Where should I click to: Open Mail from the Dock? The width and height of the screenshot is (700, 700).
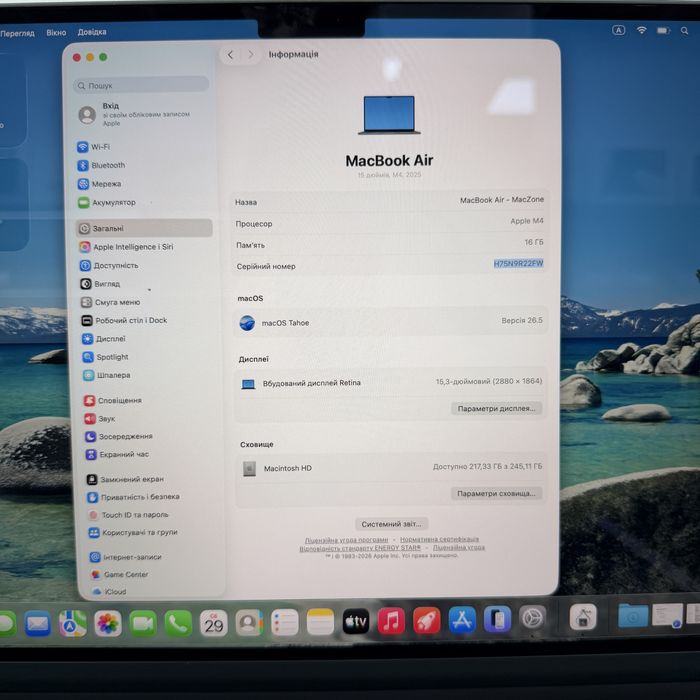coord(38,623)
